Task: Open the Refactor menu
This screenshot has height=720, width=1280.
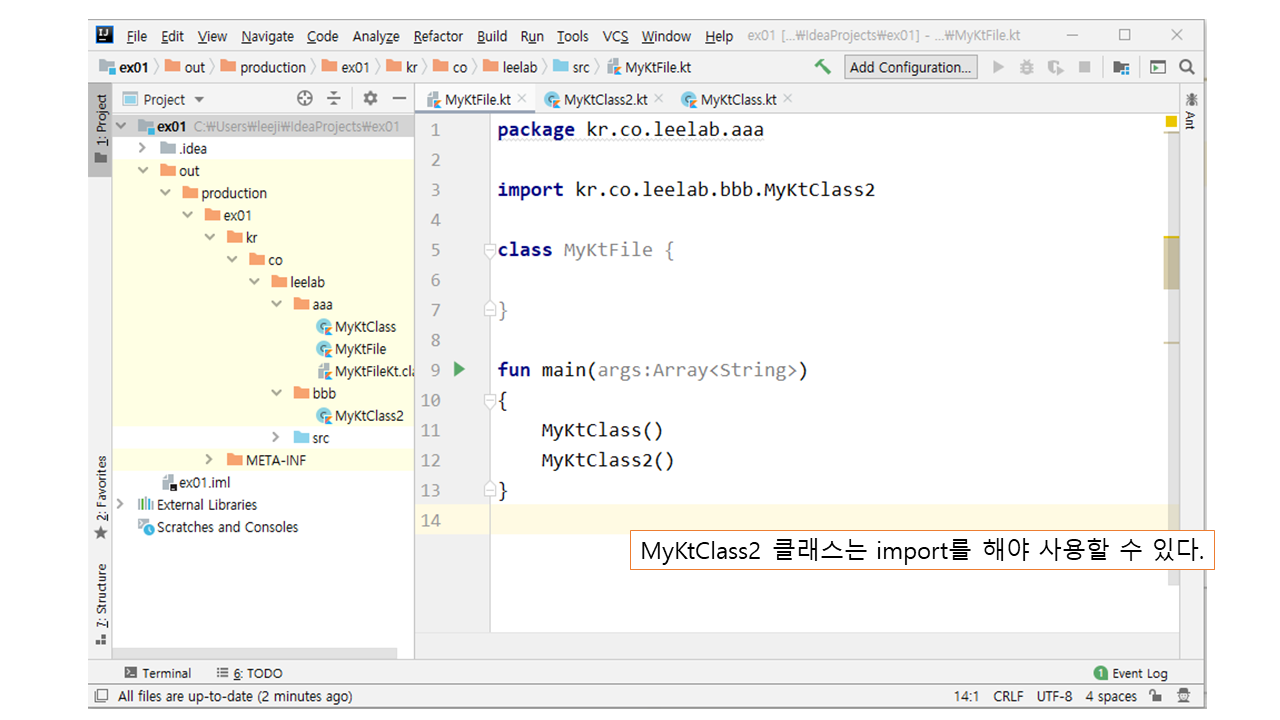Action: pyautogui.click(x=438, y=36)
